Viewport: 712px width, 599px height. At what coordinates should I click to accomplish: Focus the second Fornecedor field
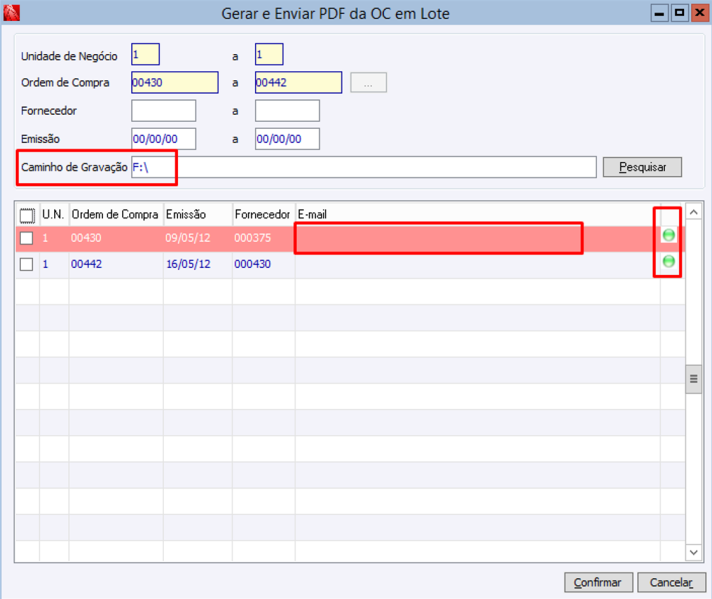(287, 111)
